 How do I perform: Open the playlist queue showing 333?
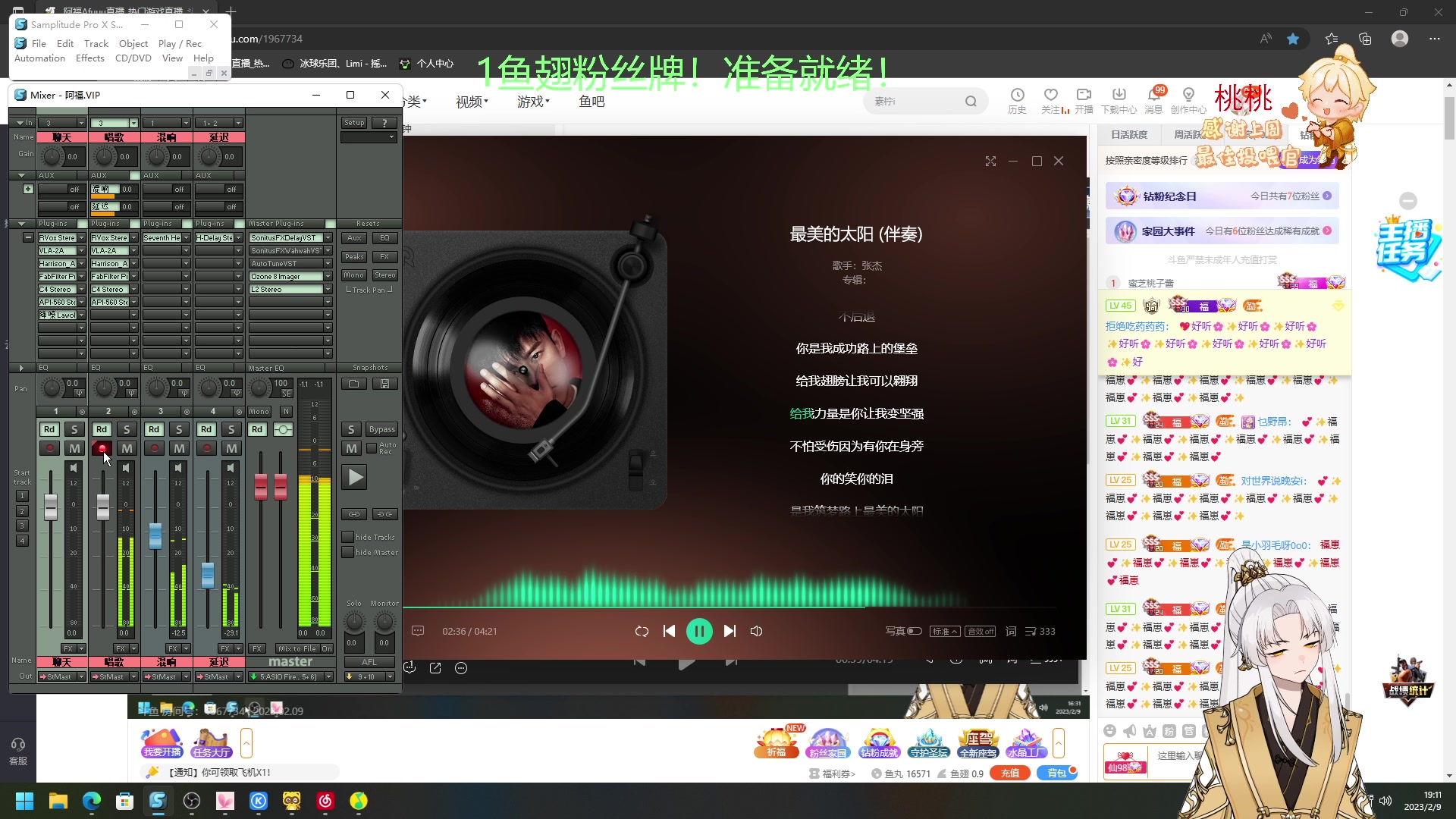pyautogui.click(x=1040, y=631)
